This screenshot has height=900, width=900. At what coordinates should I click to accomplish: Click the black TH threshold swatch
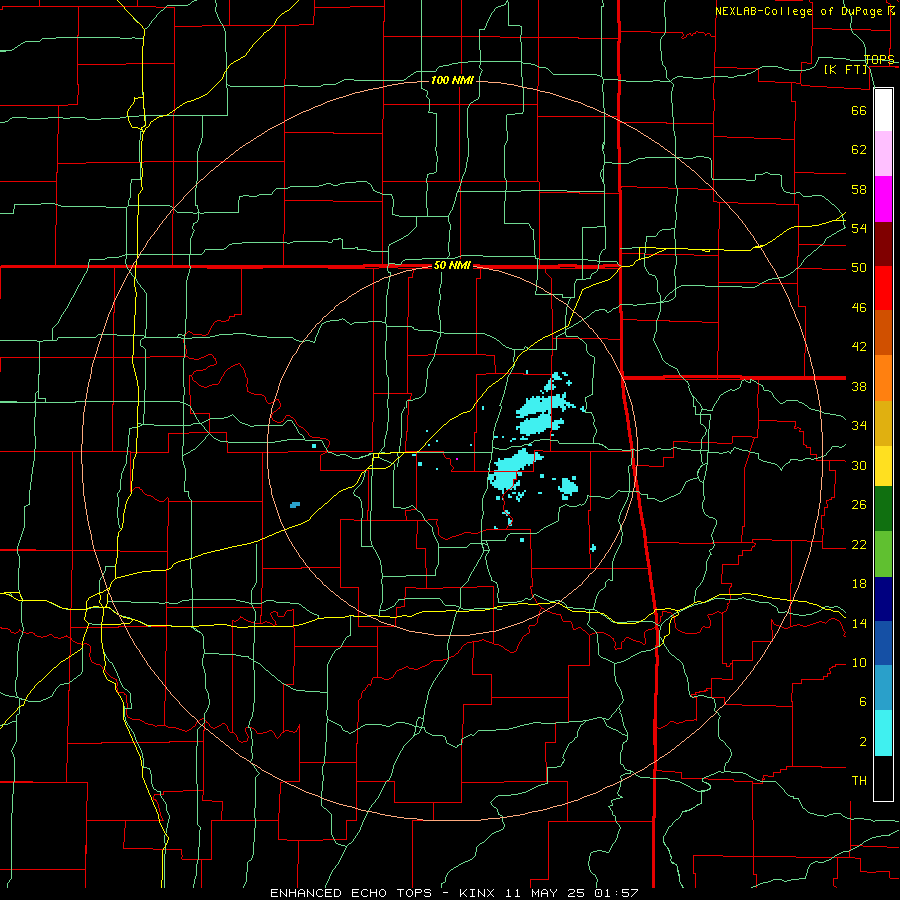(883, 778)
